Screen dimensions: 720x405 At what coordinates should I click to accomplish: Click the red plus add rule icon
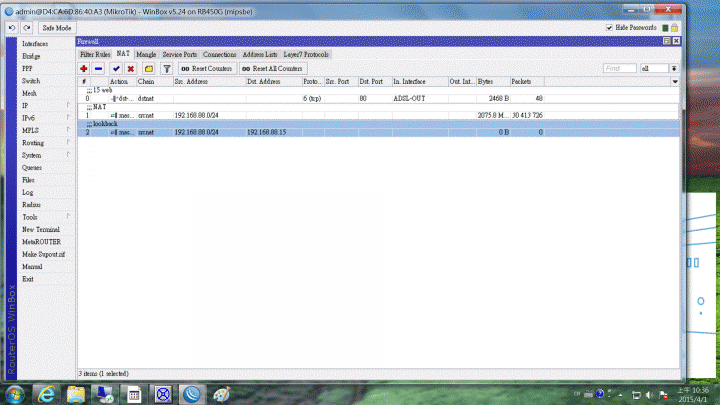coord(84,68)
